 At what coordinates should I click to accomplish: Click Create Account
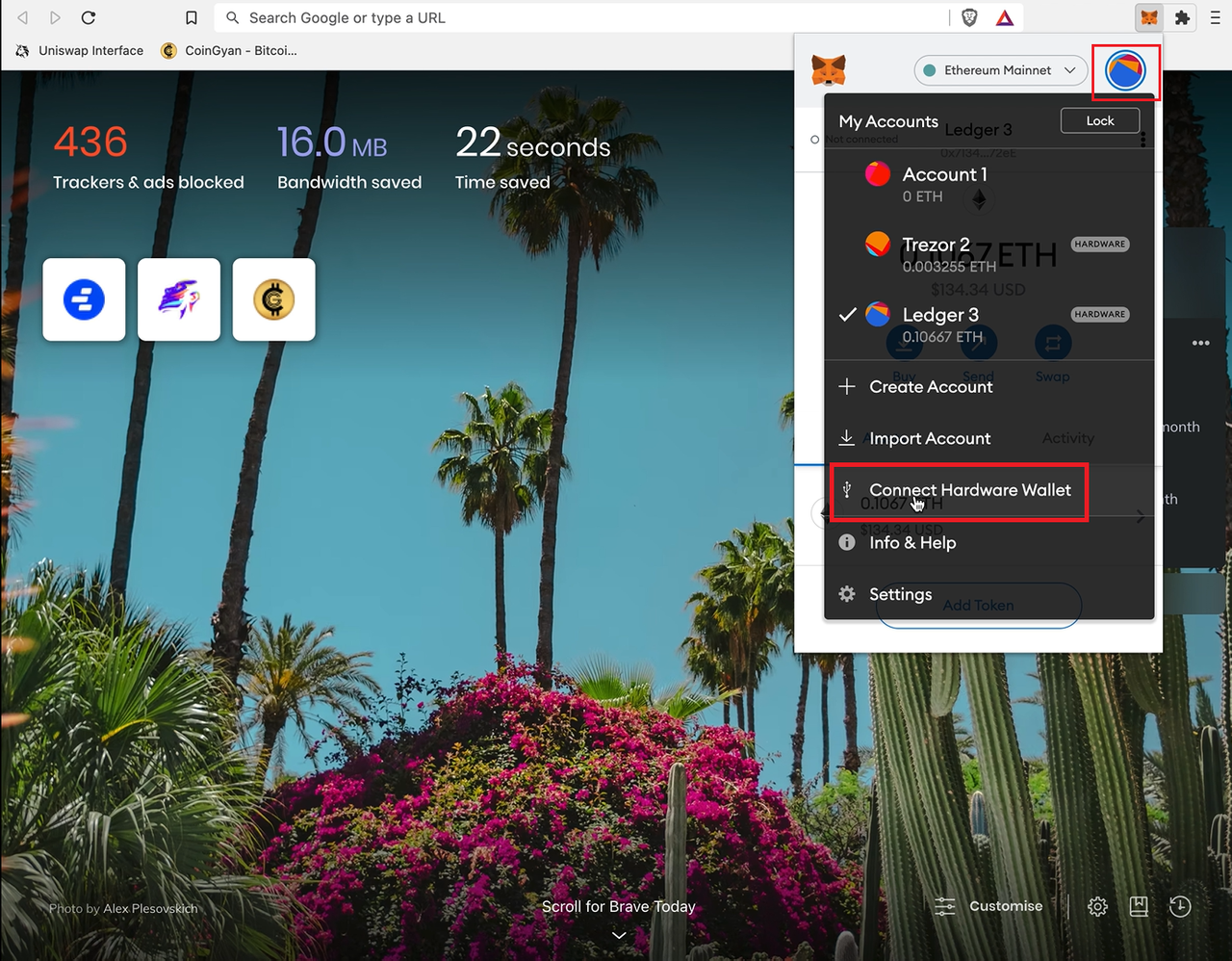tap(989, 387)
